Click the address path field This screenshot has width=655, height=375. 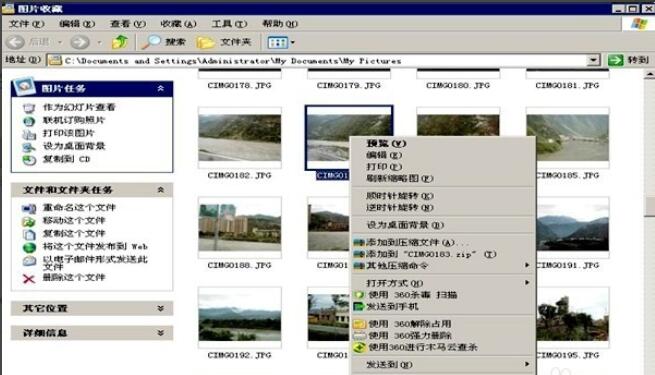click(317, 61)
